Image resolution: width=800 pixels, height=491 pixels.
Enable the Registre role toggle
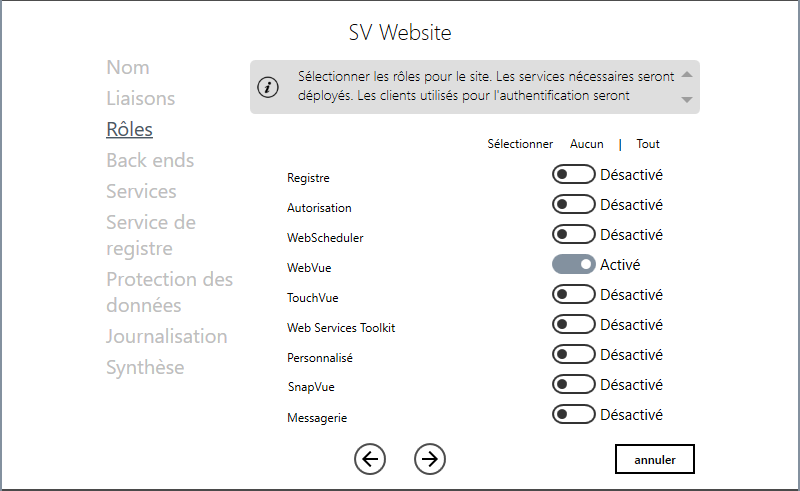click(573, 175)
